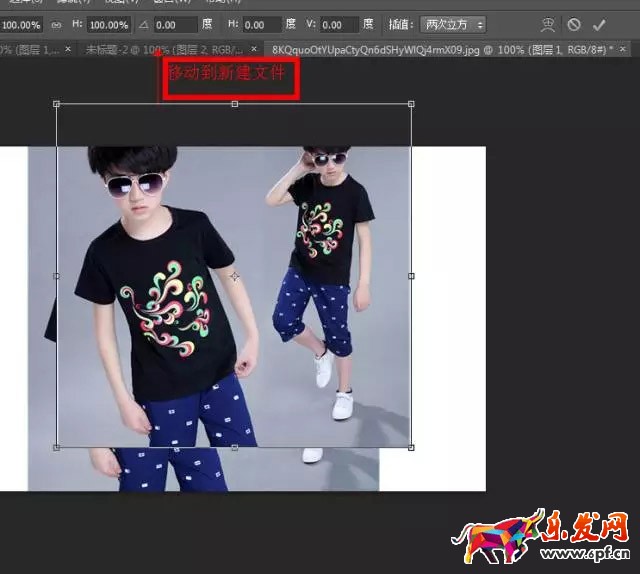Click the rotation angle icon
This screenshot has width=640, height=574.
coord(141,24)
